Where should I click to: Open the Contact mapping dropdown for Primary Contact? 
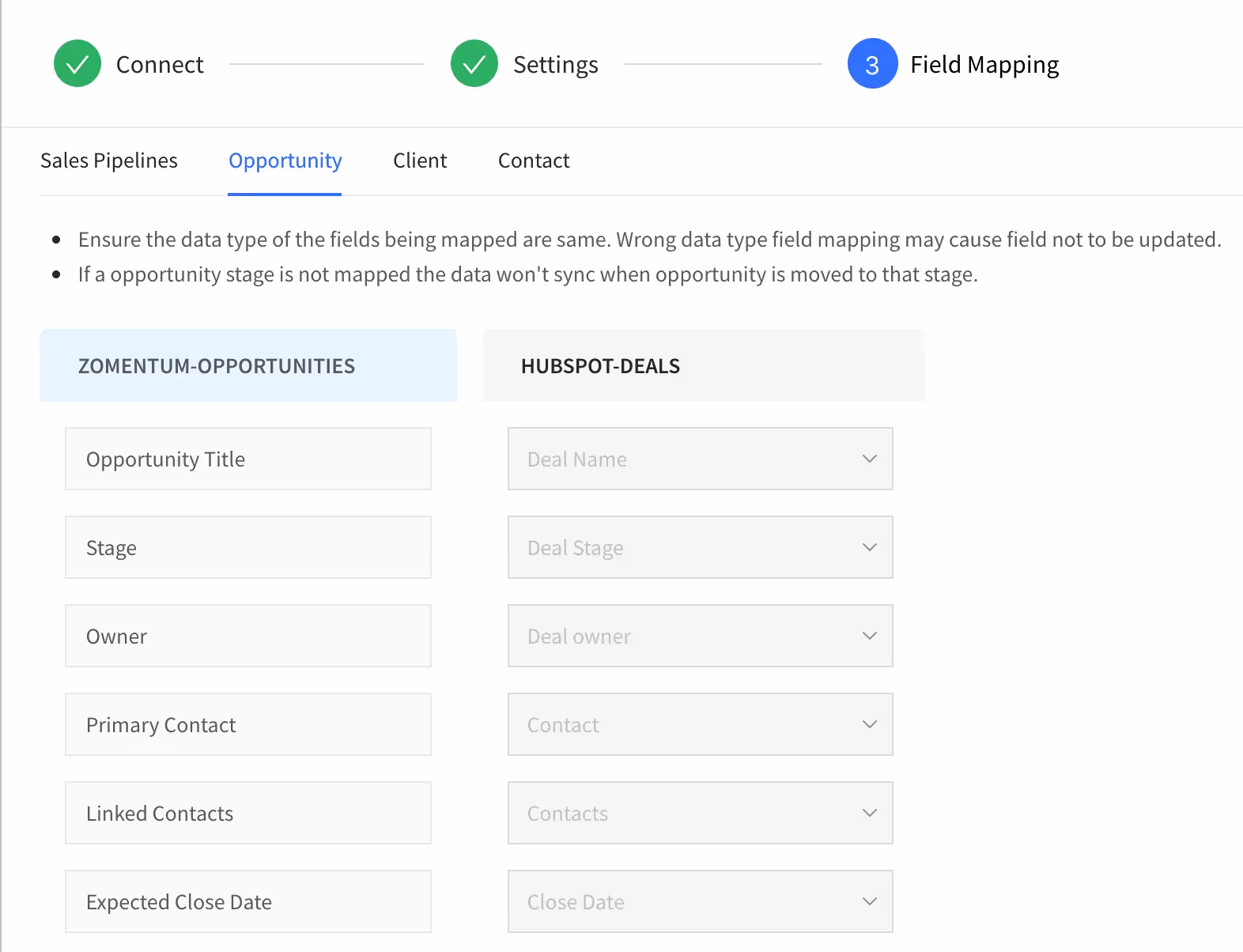[701, 724]
